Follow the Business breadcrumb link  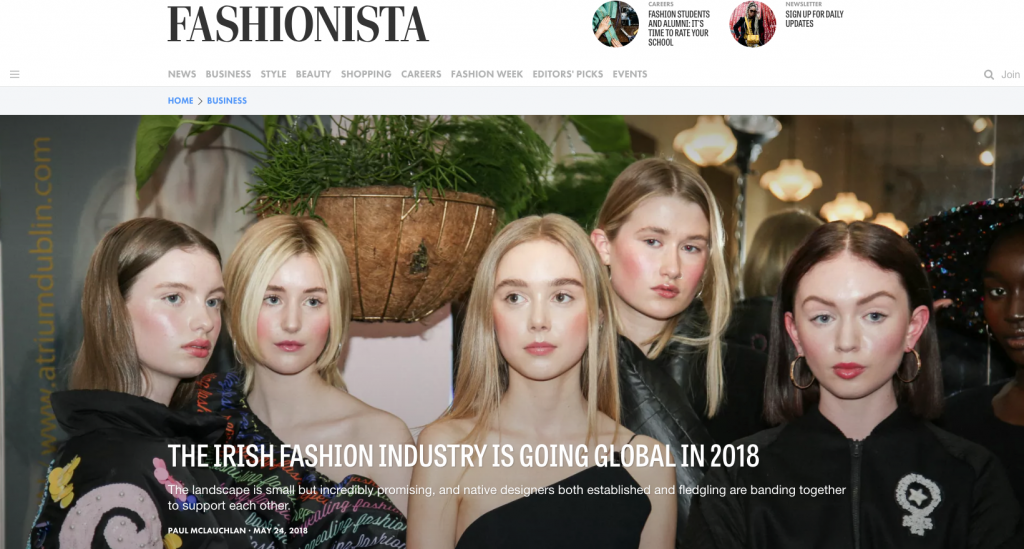227,101
